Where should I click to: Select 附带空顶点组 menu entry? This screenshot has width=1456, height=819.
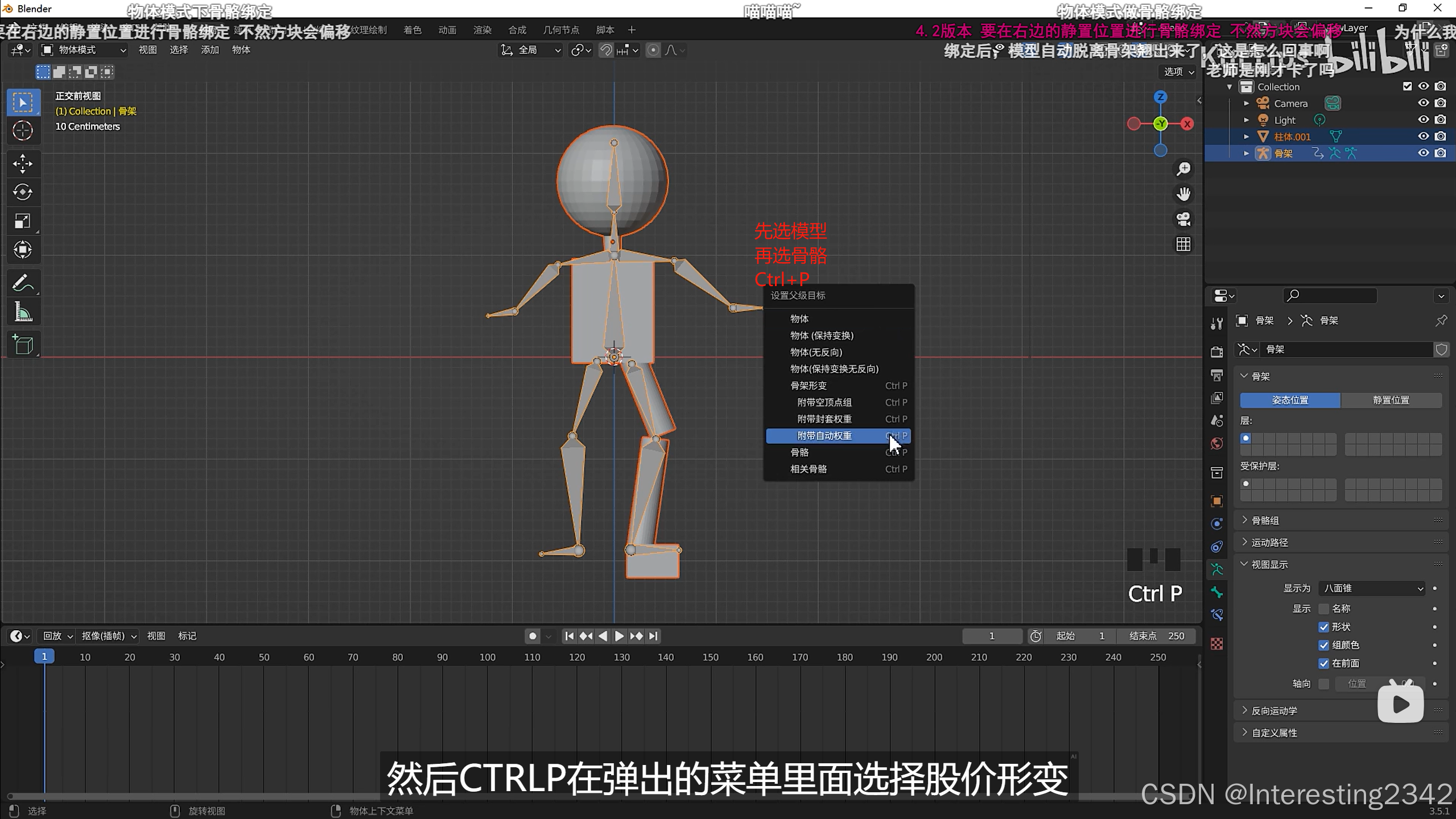(824, 402)
